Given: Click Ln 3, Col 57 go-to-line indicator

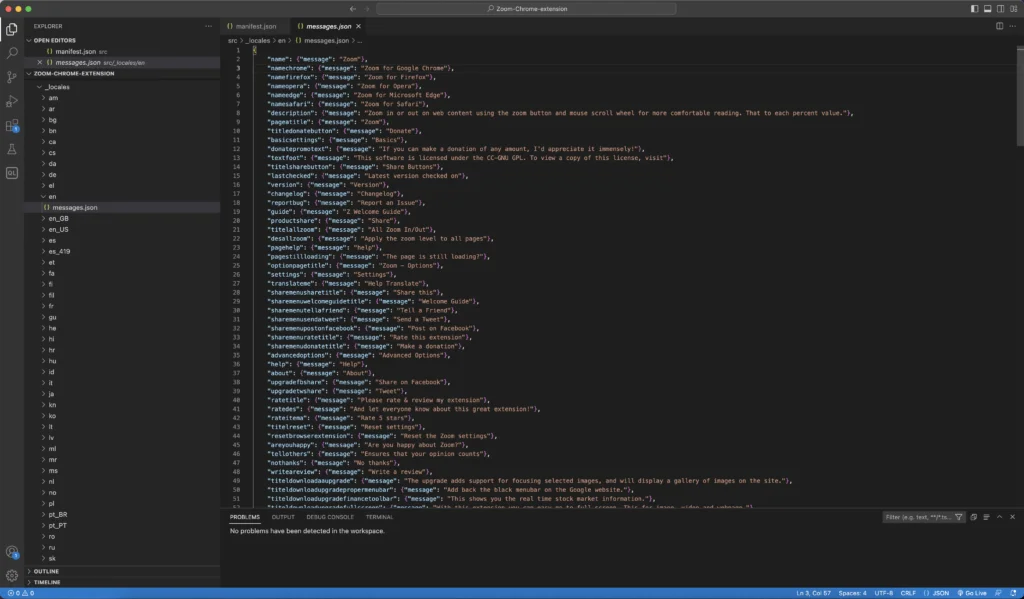Looking at the screenshot, I should (x=813, y=593).
